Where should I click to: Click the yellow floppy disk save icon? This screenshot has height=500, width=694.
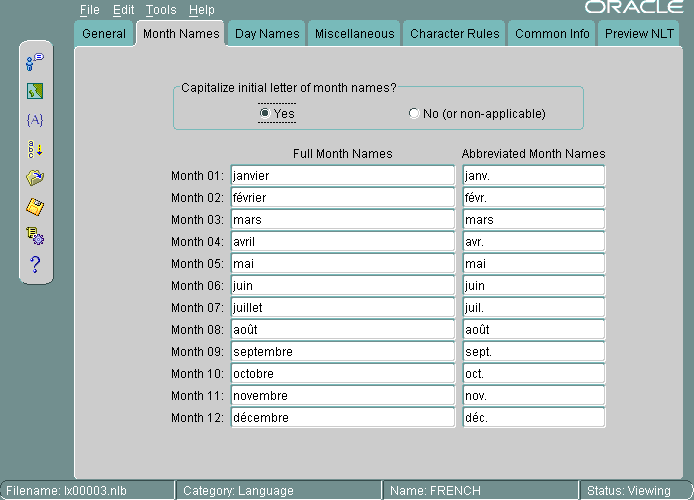click(35, 207)
